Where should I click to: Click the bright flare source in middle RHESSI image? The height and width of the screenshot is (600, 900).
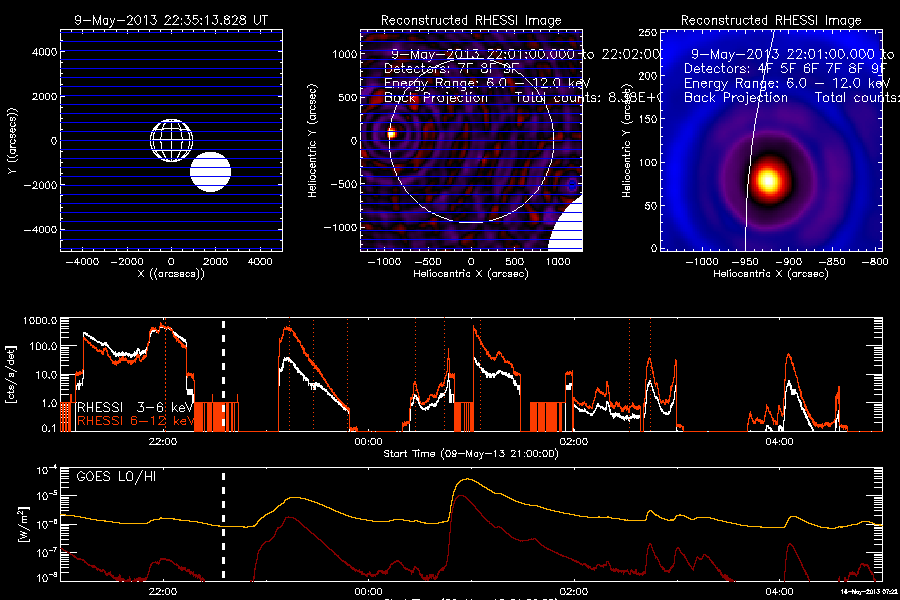(x=391, y=134)
